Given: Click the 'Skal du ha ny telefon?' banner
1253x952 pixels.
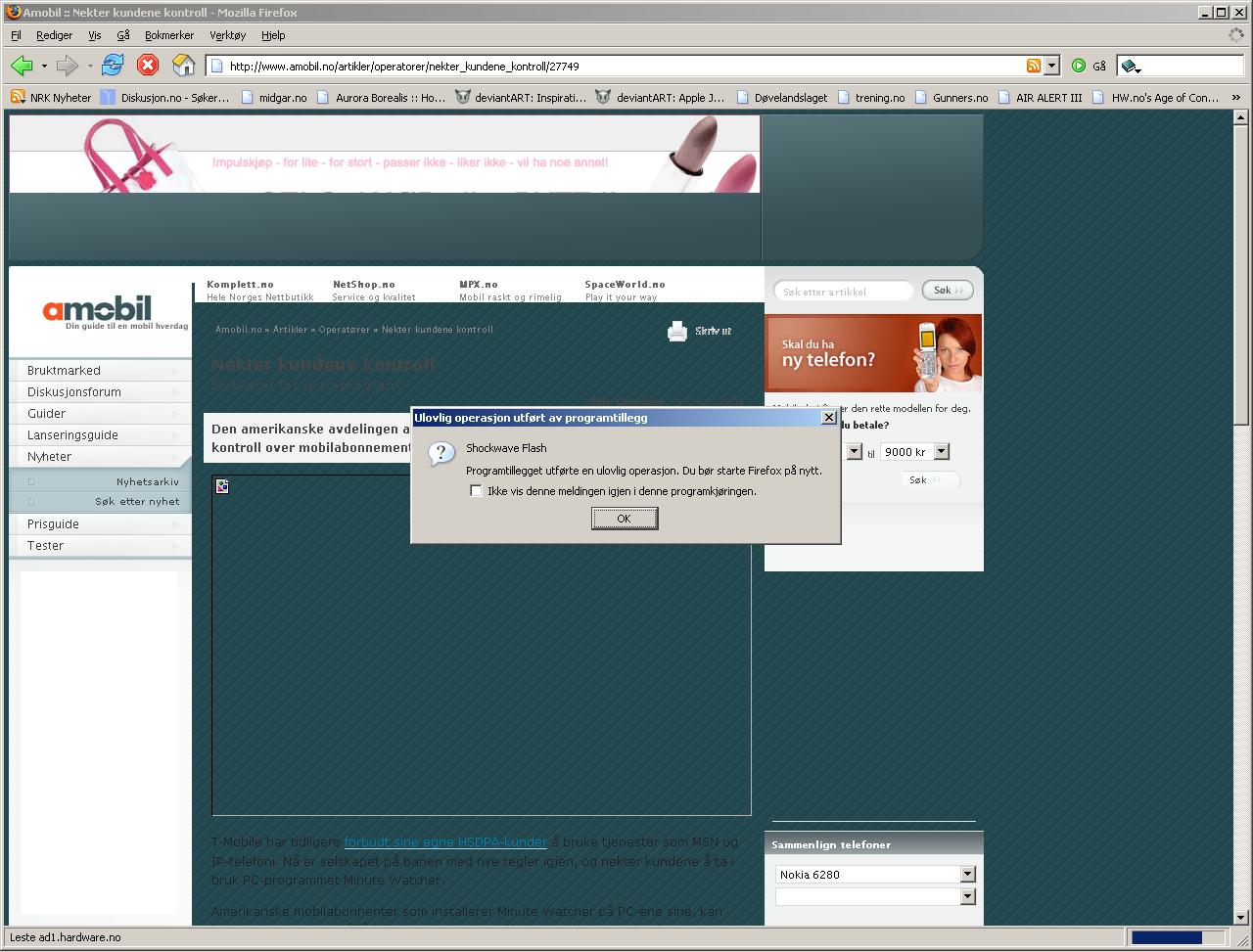Looking at the screenshot, I should (x=873, y=353).
